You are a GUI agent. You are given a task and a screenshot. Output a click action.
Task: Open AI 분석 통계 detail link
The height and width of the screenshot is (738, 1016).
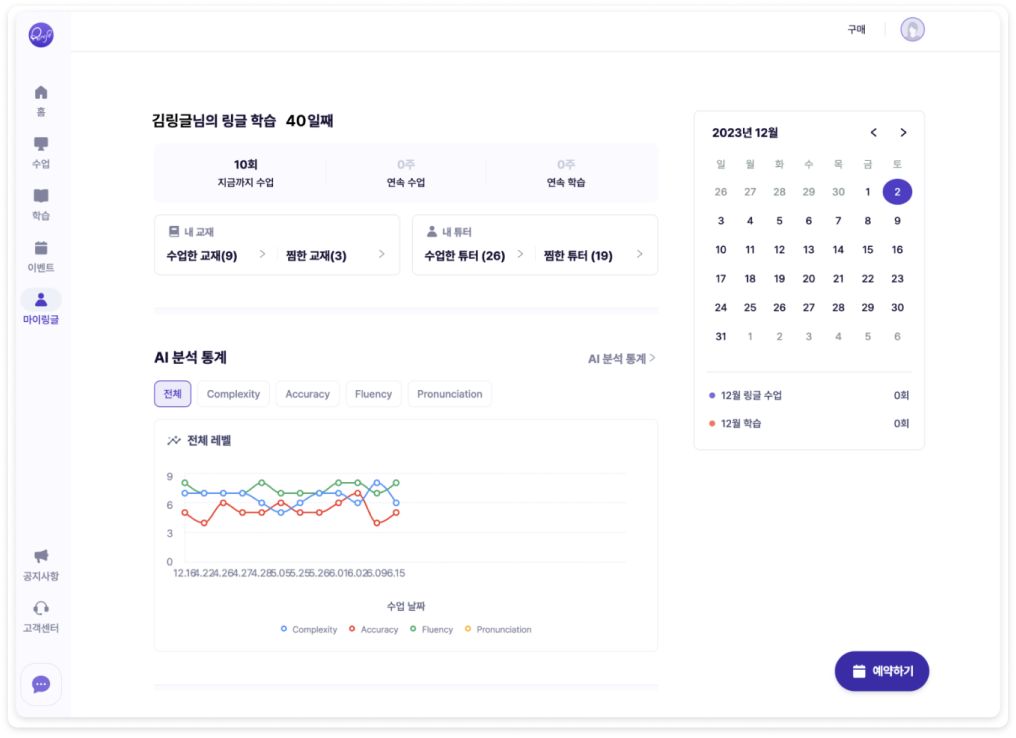coord(621,358)
